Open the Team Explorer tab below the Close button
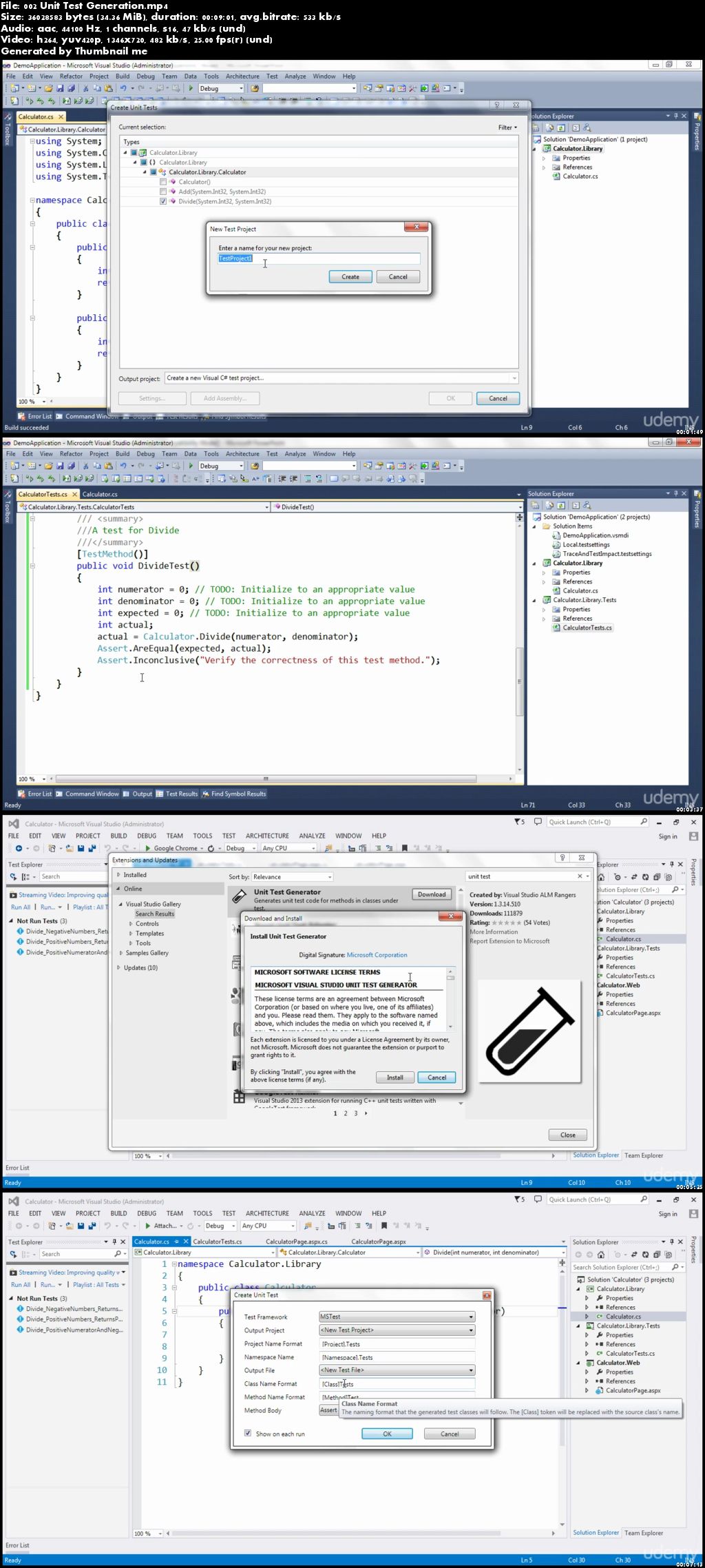Image resolution: width=705 pixels, height=1568 pixels. (644, 1155)
